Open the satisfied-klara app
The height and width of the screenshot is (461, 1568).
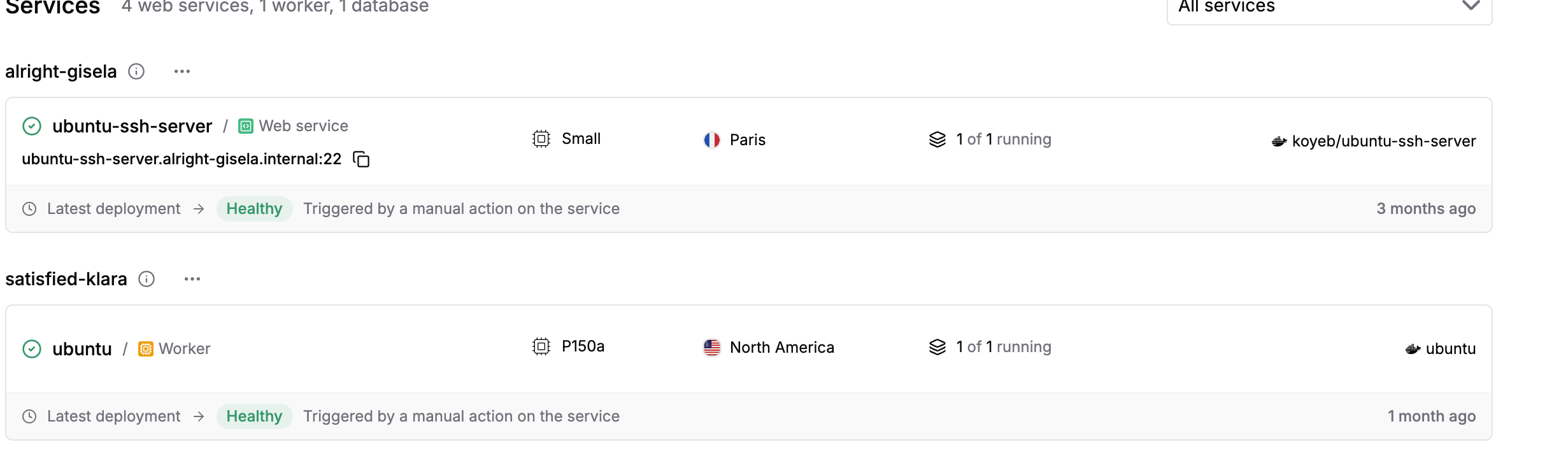[66, 279]
